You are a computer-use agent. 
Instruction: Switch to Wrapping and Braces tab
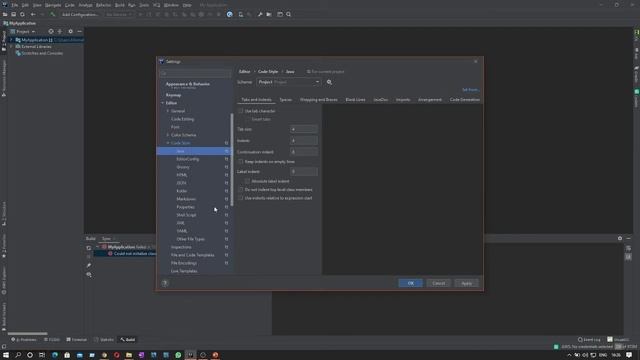coord(319,100)
